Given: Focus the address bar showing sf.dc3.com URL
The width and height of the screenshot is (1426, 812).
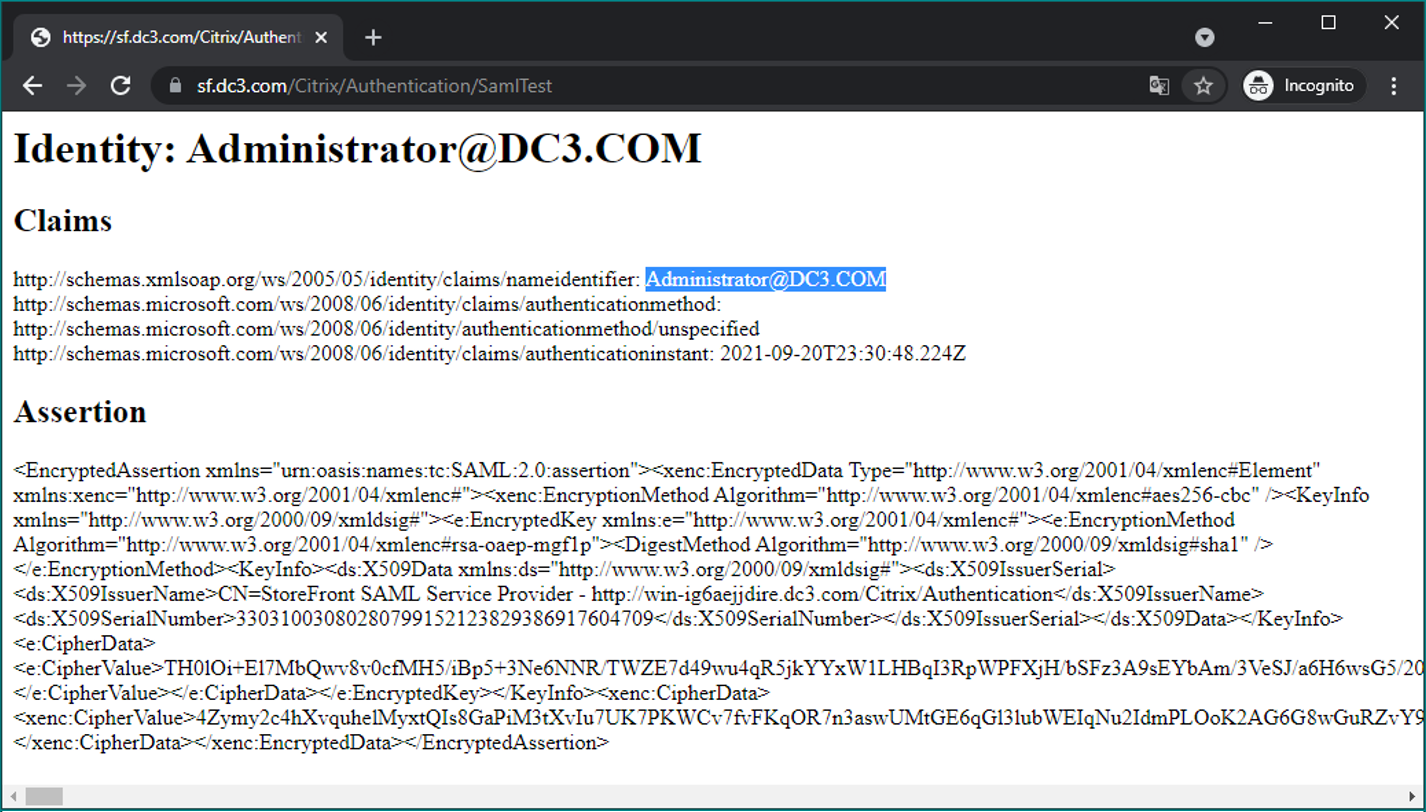Looking at the screenshot, I should (600, 86).
